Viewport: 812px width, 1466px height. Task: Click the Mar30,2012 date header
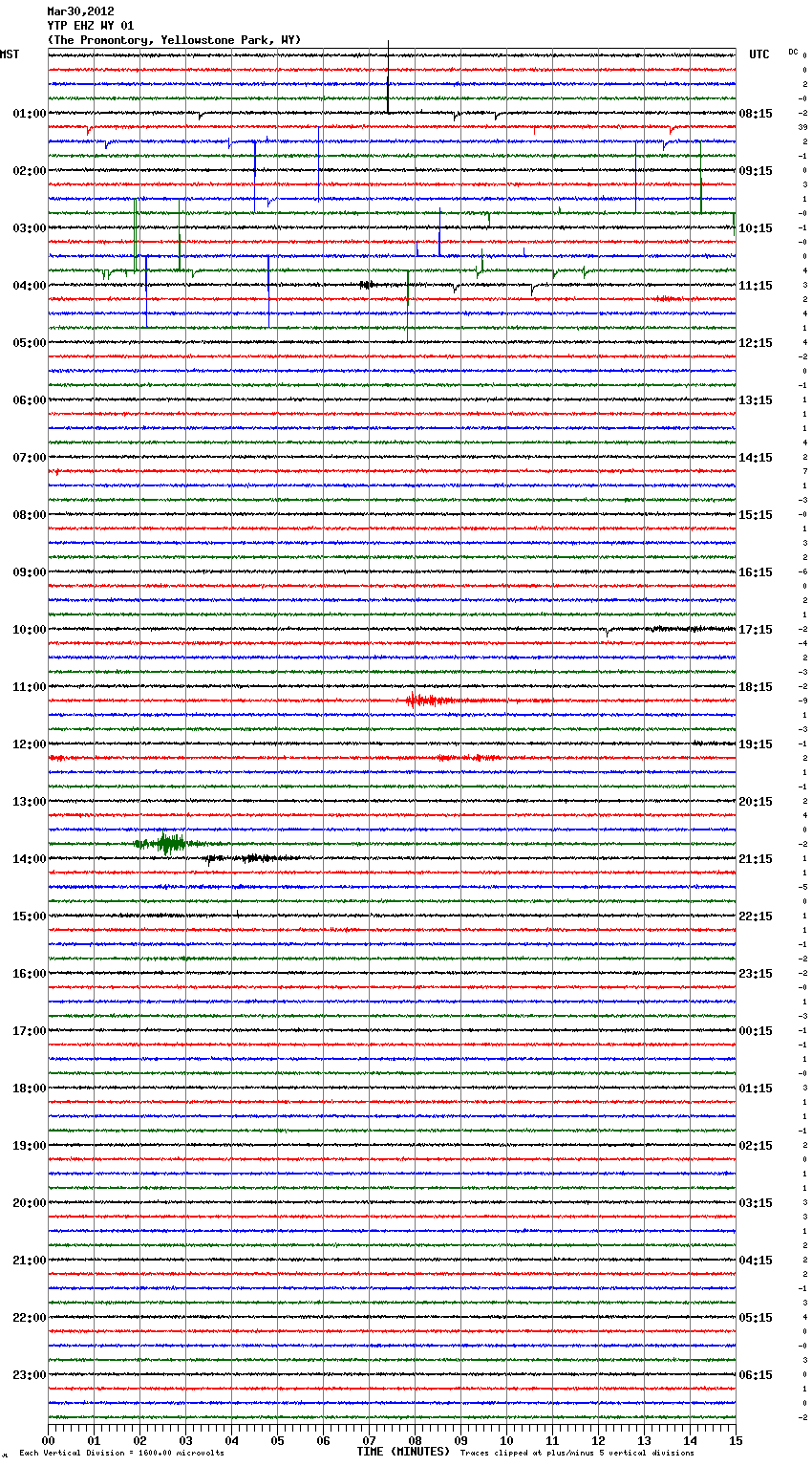coord(80,11)
